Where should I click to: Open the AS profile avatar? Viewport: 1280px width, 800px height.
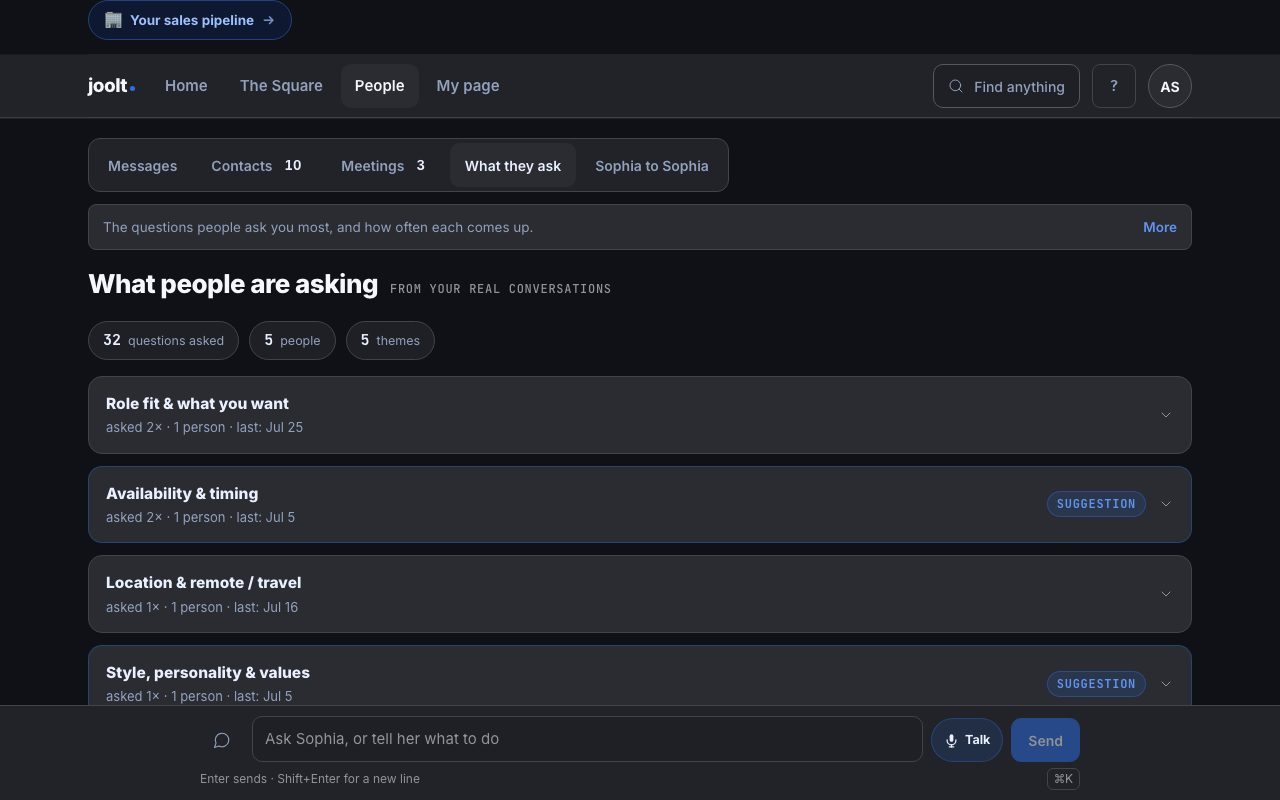(x=1169, y=86)
